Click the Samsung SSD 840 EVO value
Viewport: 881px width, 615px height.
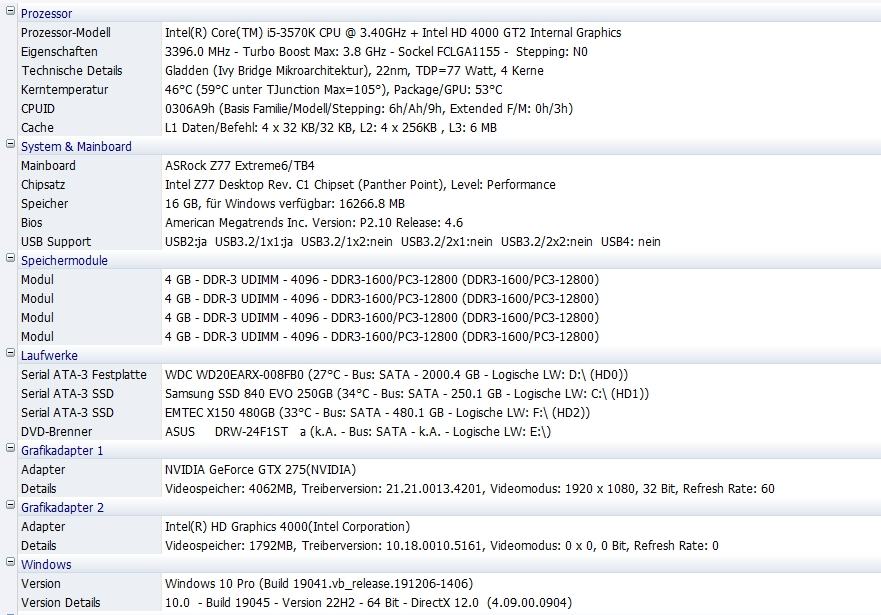[407, 394]
